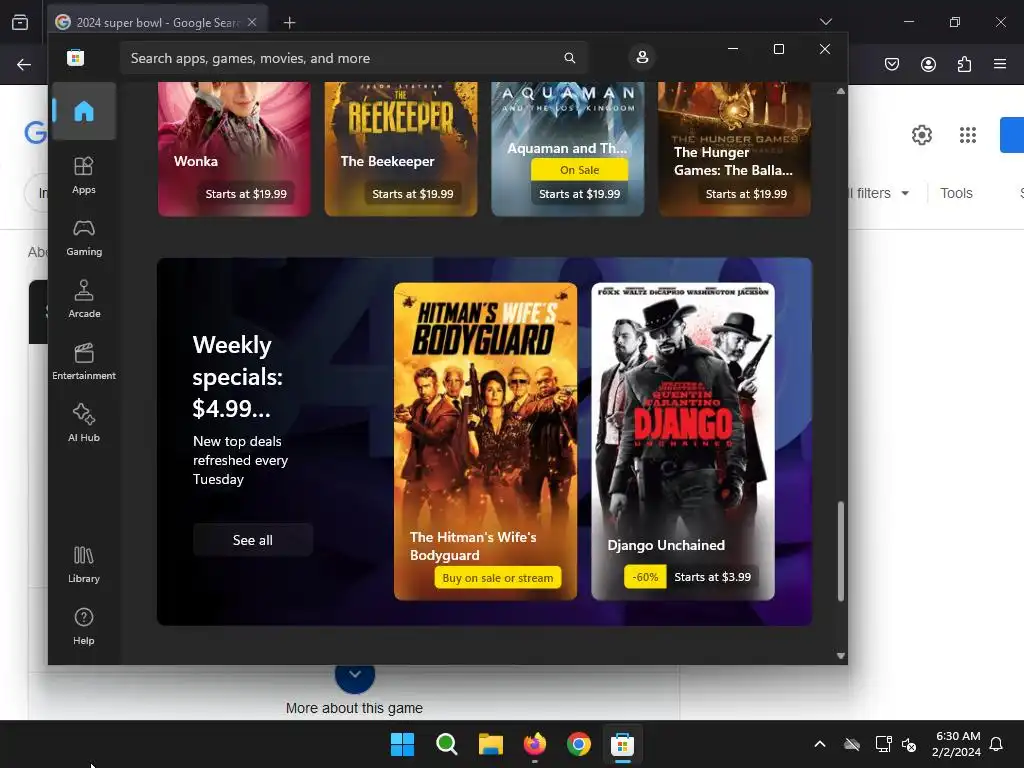The height and width of the screenshot is (768, 1024).
Task: Click the muted volume tray icon
Action: click(909, 744)
